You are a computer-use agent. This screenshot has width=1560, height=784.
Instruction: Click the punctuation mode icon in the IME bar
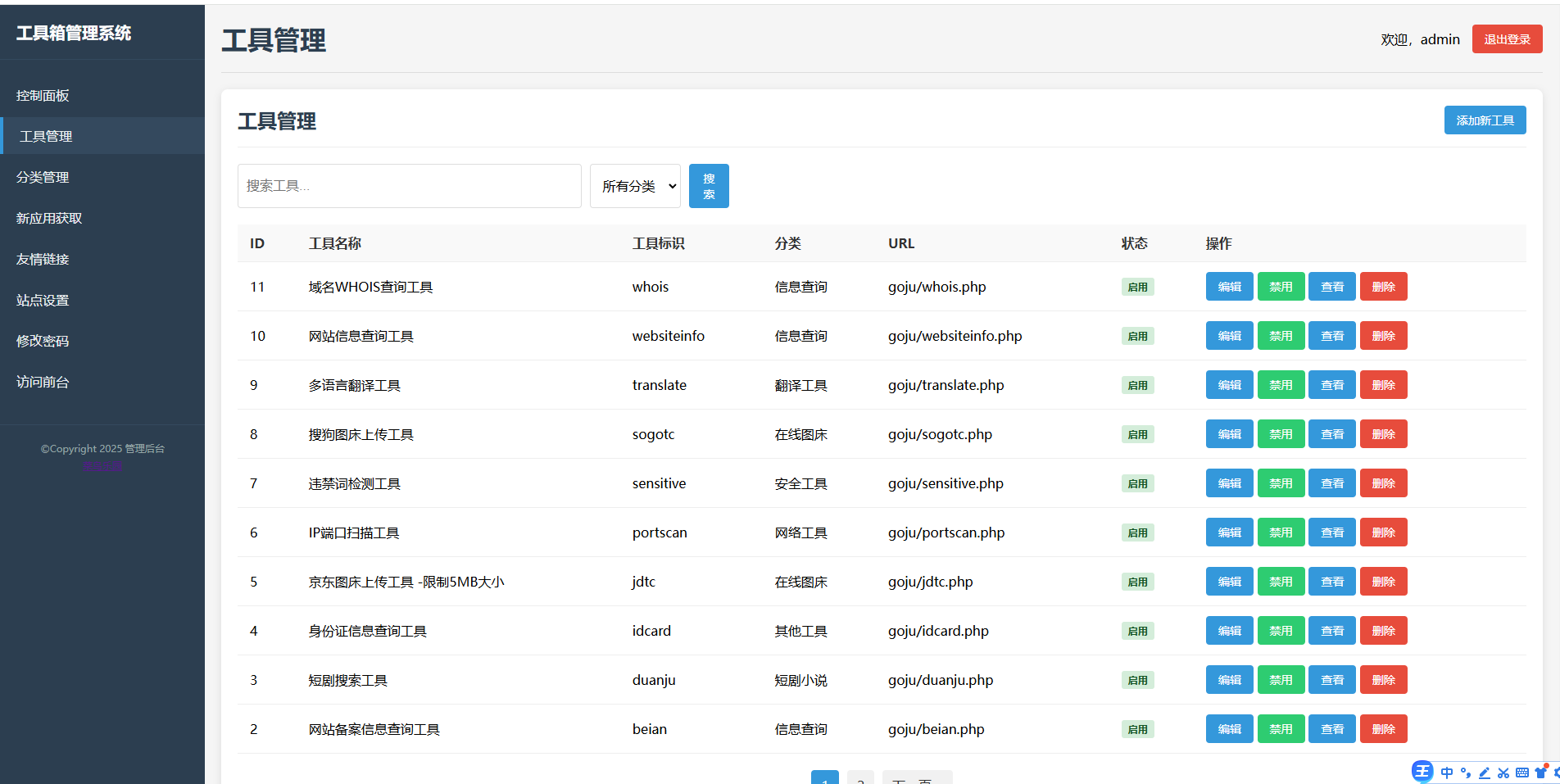click(1467, 774)
